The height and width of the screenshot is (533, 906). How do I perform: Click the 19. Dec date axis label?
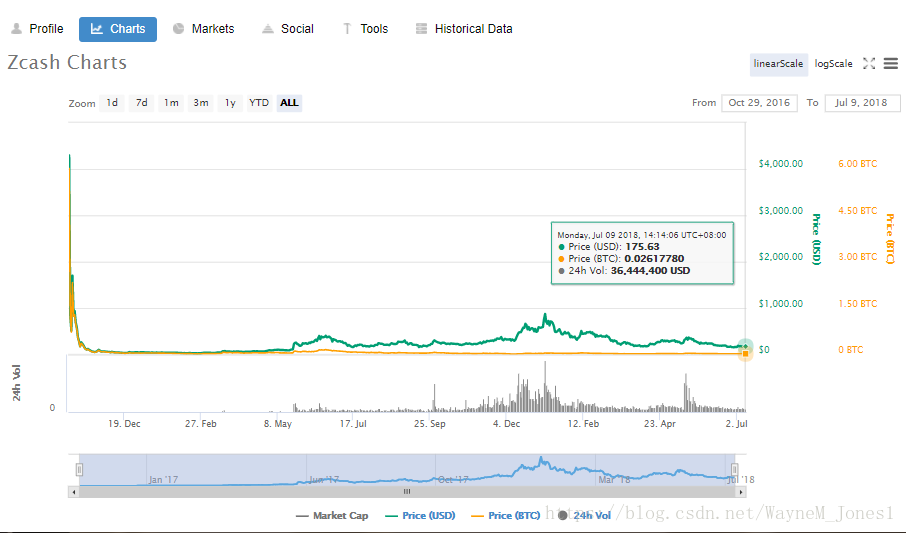pos(124,424)
